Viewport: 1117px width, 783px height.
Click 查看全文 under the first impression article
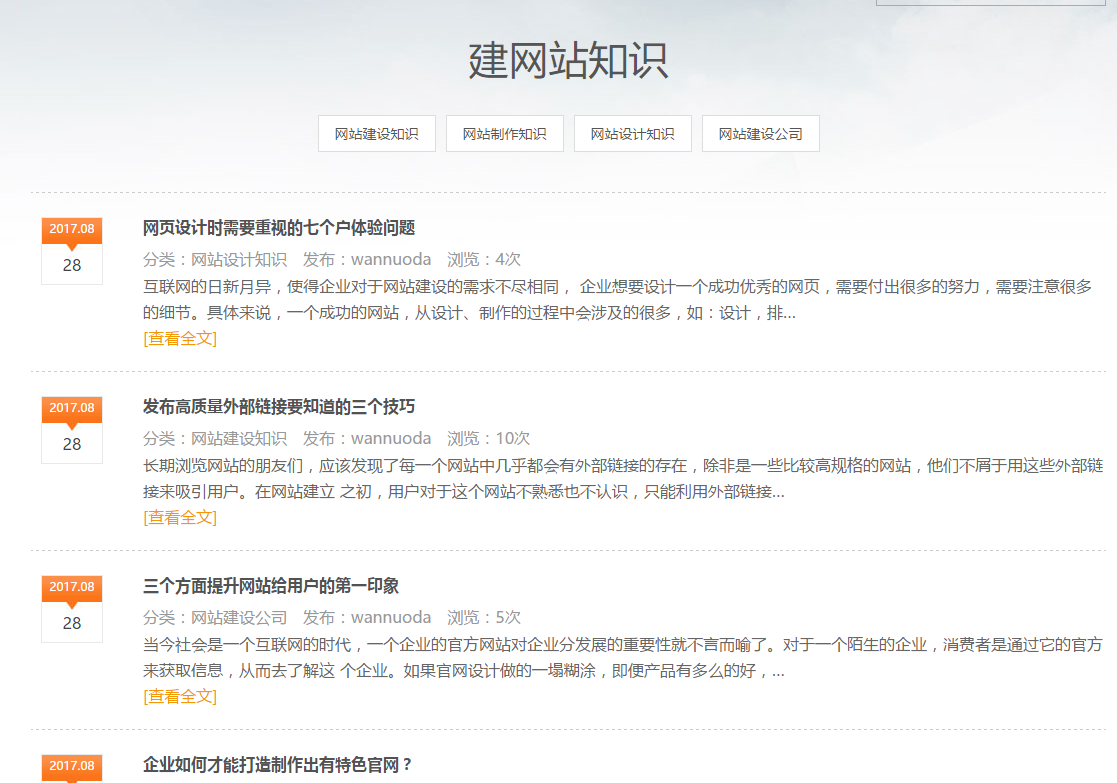pyautogui.click(x=180, y=696)
